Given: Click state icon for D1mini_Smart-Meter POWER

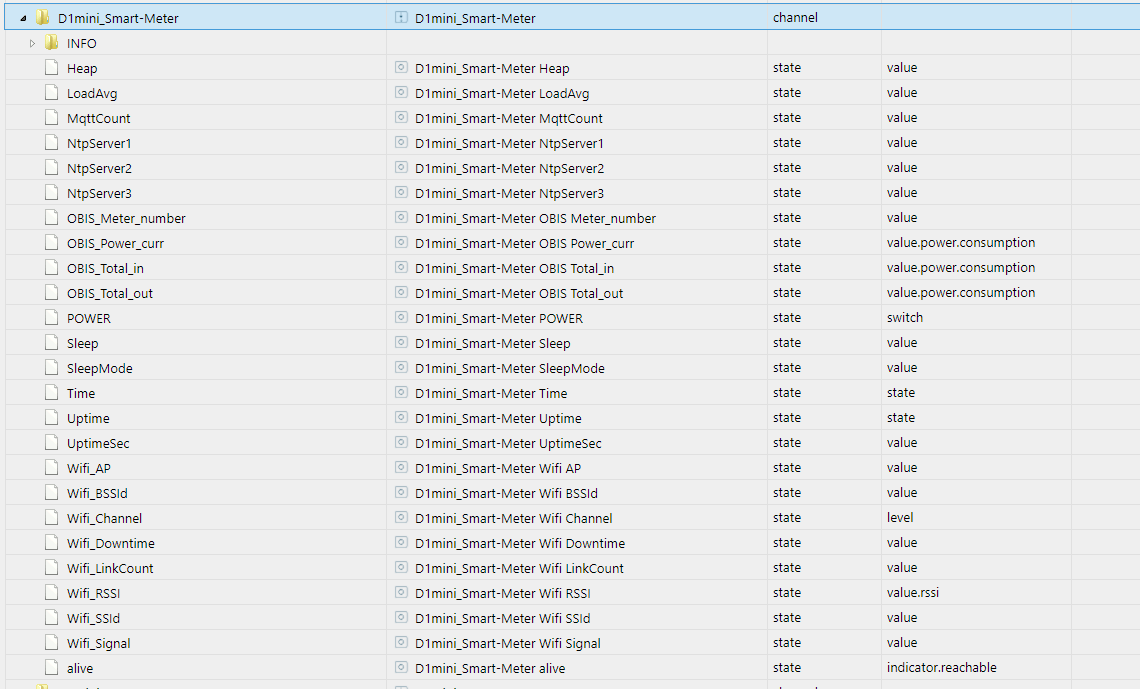Looking at the screenshot, I should pyautogui.click(x=401, y=317).
